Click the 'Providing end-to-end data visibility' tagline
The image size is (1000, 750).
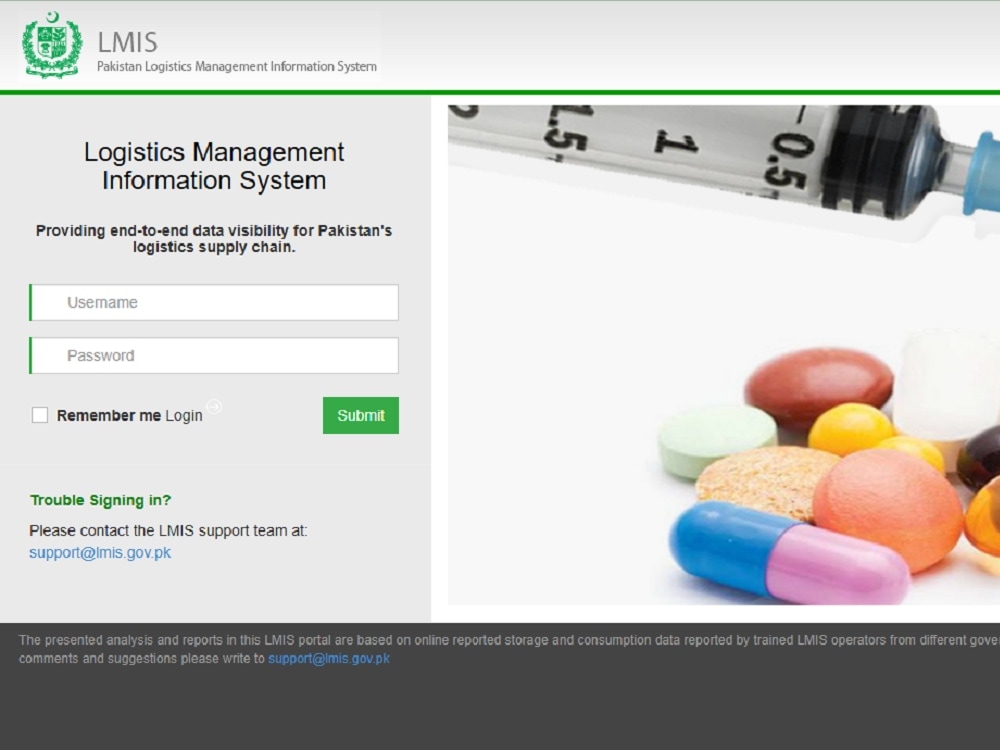point(214,239)
